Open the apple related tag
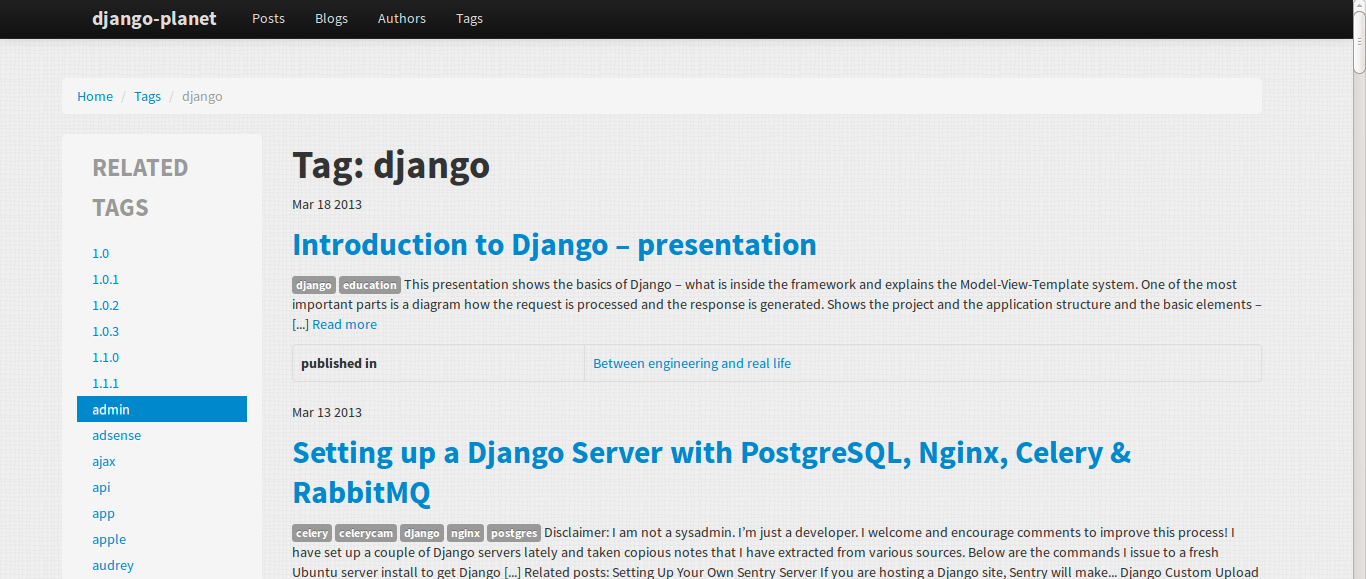Screen dimensions: 1366x579 pos(162,539)
